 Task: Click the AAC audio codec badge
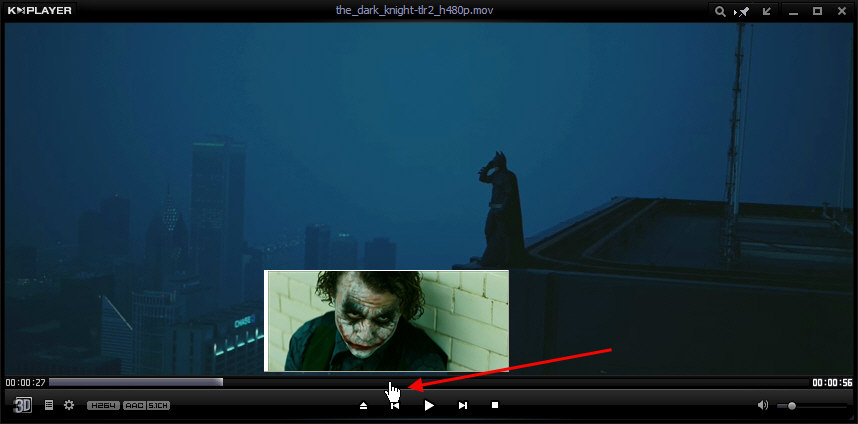tap(134, 405)
